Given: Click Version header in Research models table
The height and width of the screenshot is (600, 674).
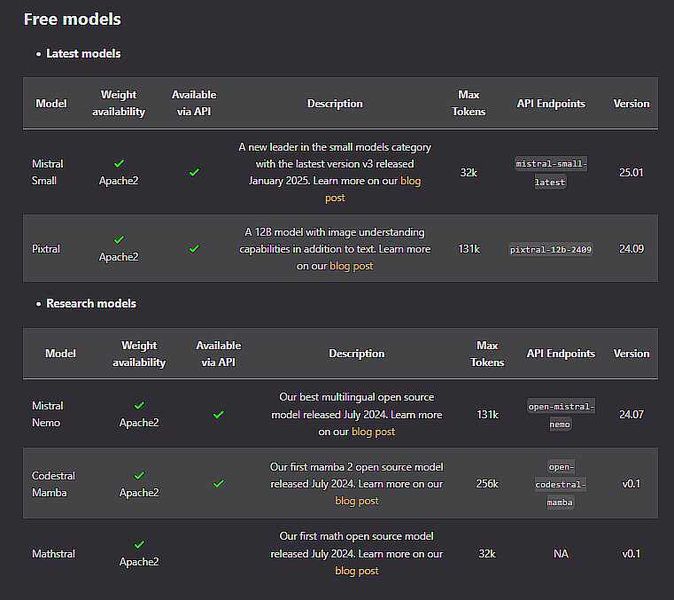Looking at the screenshot, I should coord(631,353).
